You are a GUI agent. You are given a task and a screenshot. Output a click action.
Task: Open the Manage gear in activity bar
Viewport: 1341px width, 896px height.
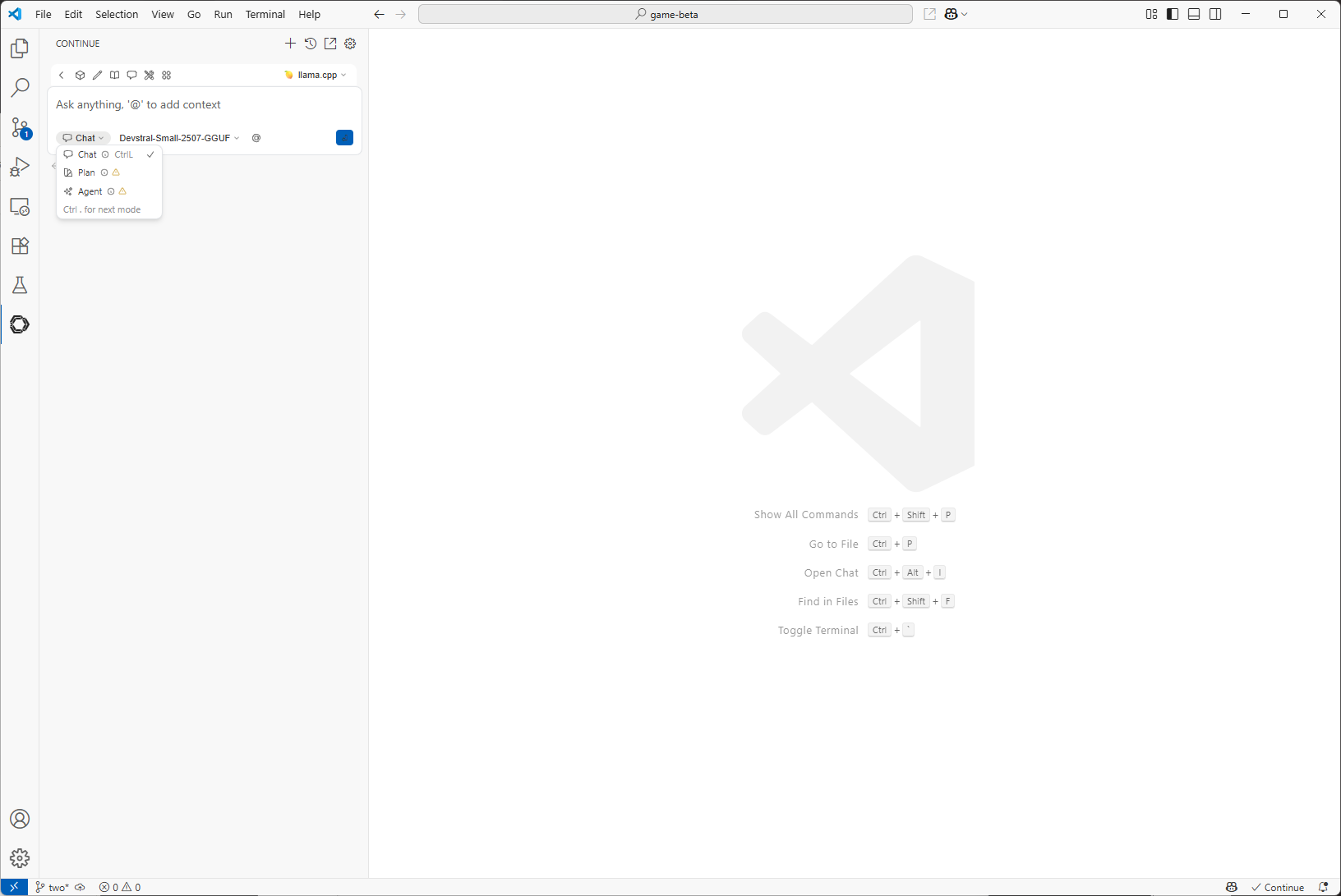(x=20, y=858)
